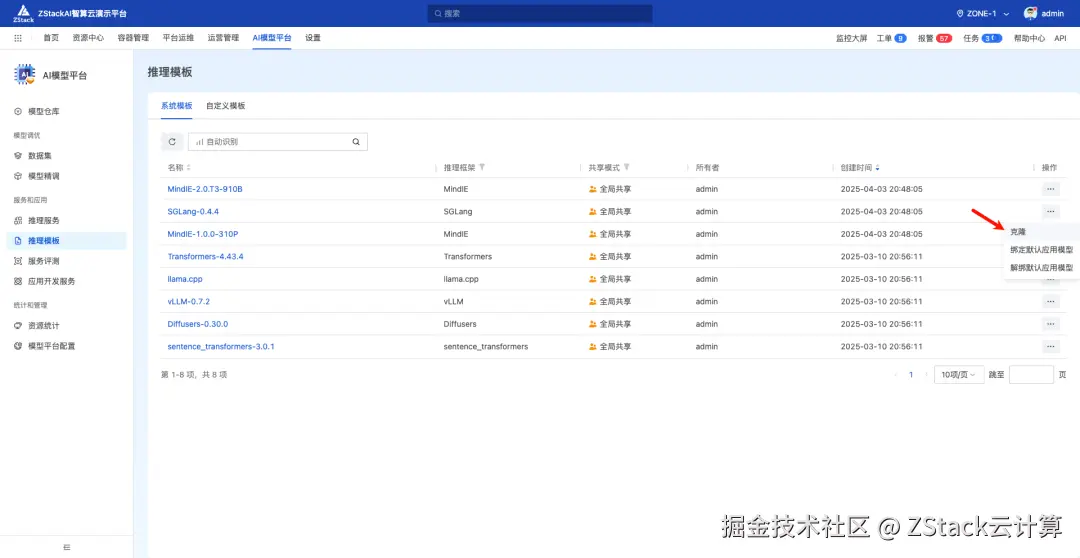1080x558 pixels.
Task: Click the 跳至 page number input
Action: (1031, 375)
